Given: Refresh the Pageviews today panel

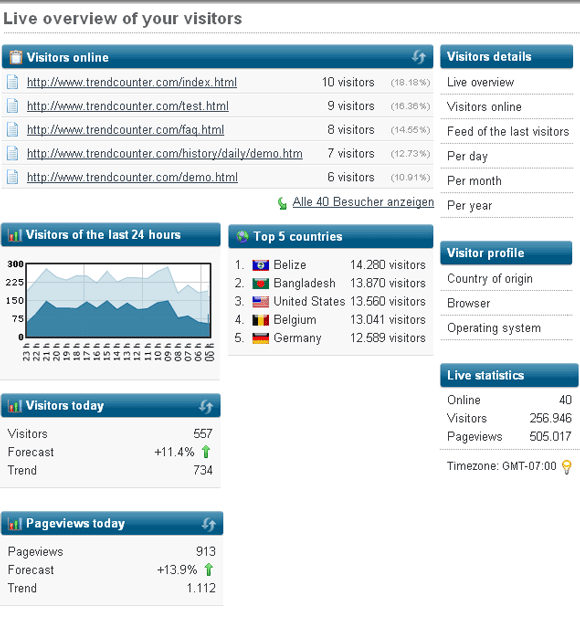Looking at the screenshot, I should click(208, 524).
